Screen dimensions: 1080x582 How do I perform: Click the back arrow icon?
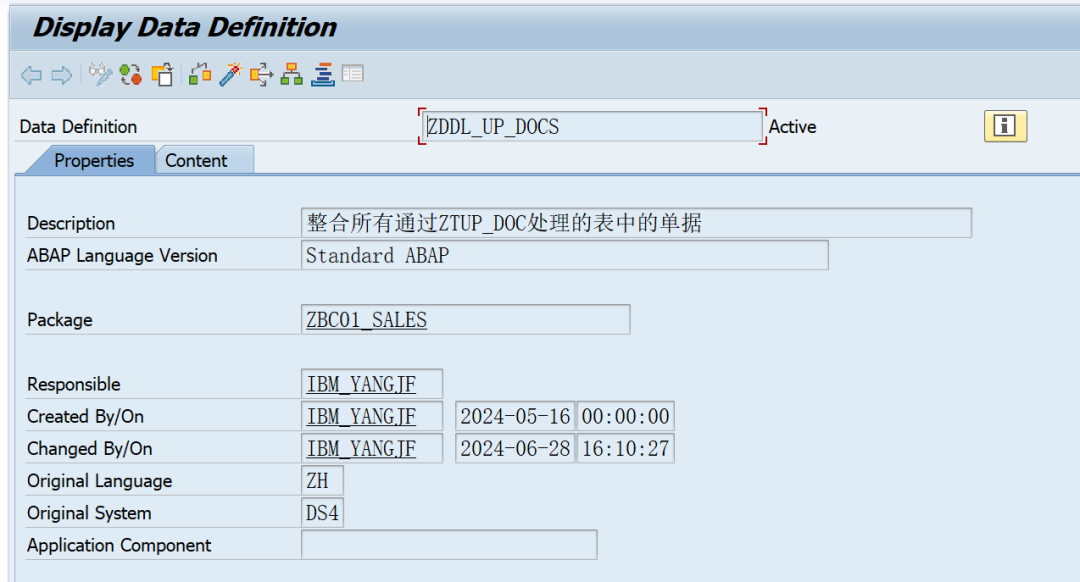point(31,74)
